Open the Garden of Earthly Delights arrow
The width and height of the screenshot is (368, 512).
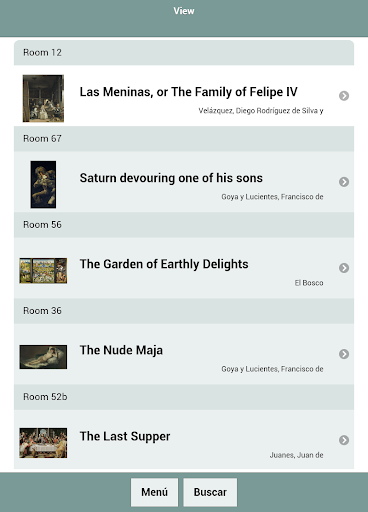click(344, 268)
